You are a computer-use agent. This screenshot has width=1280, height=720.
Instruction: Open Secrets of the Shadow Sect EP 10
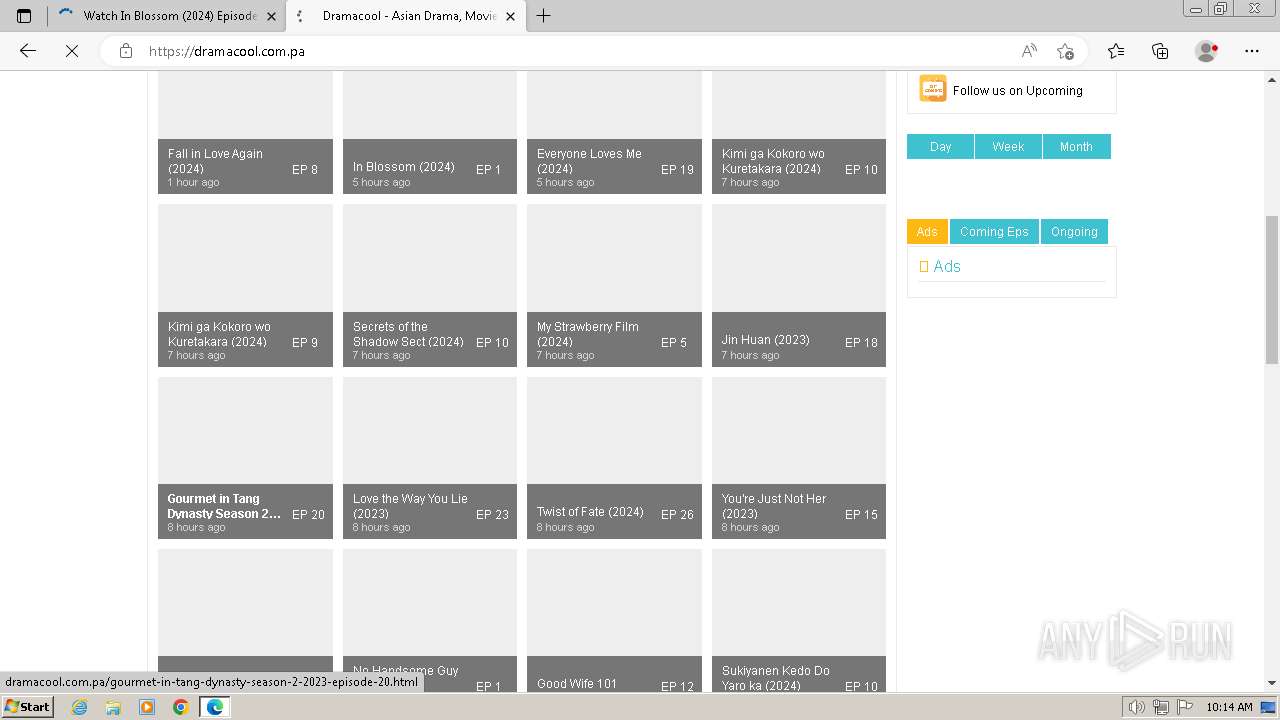[430, 285]
